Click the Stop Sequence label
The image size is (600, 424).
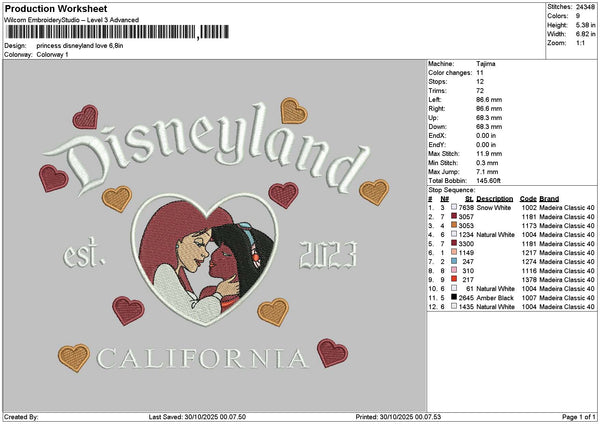452,188
